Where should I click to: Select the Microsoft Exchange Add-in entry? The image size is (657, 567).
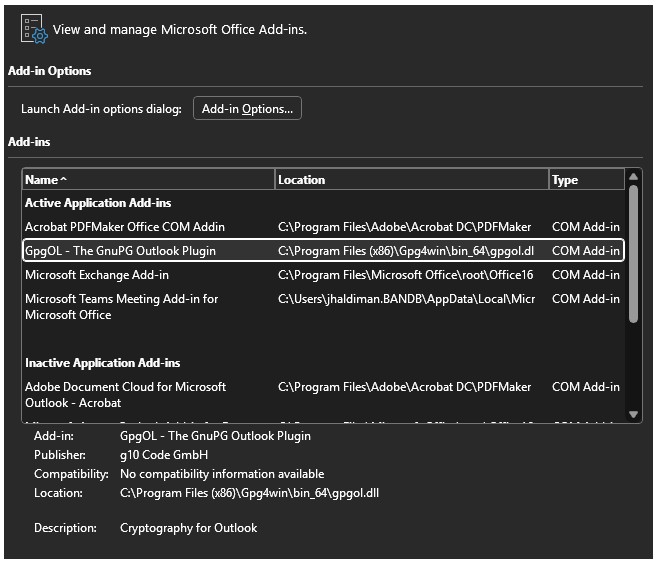(97, 275)
